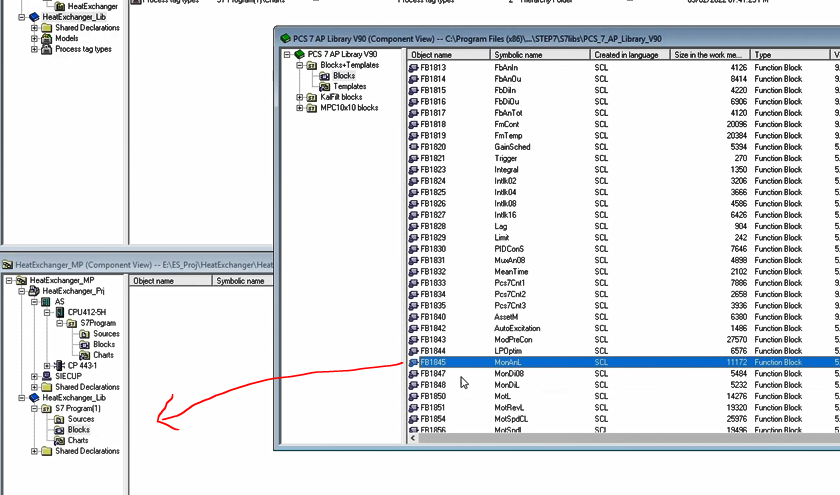
Task: Click S7 Program(1) folder icon
Action: click(x=47, y=409)
